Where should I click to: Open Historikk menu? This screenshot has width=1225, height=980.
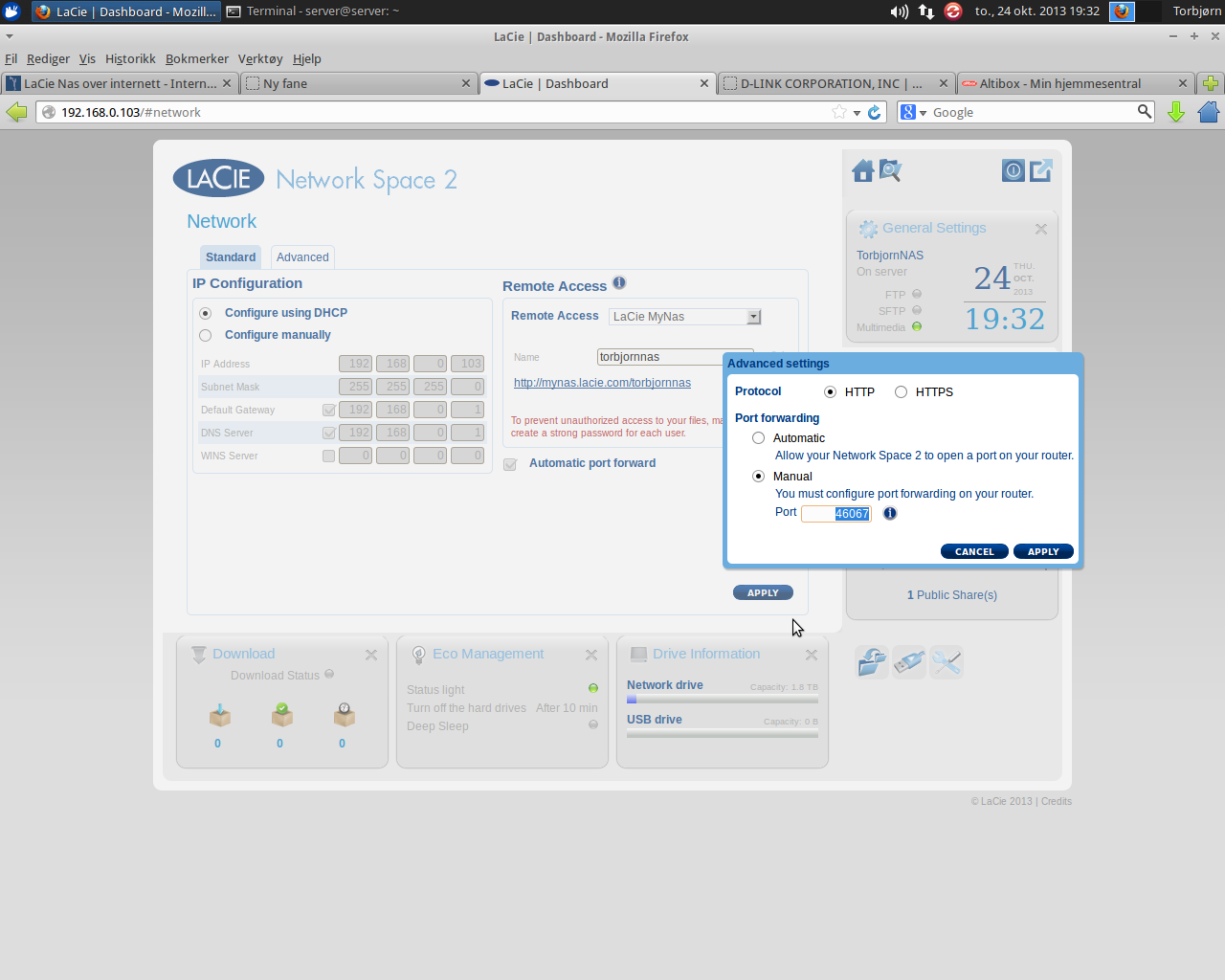coord(130,58)
